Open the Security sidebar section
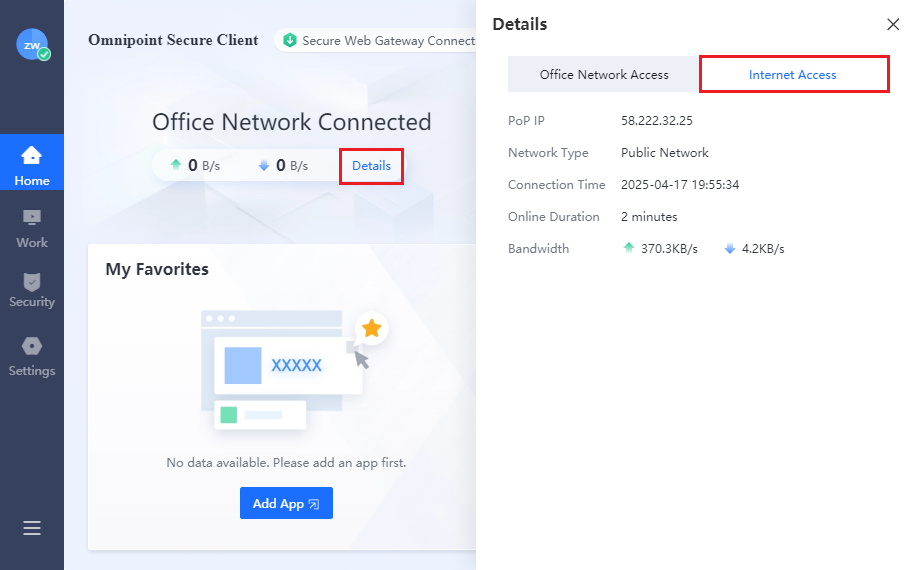 coord(32,290)
